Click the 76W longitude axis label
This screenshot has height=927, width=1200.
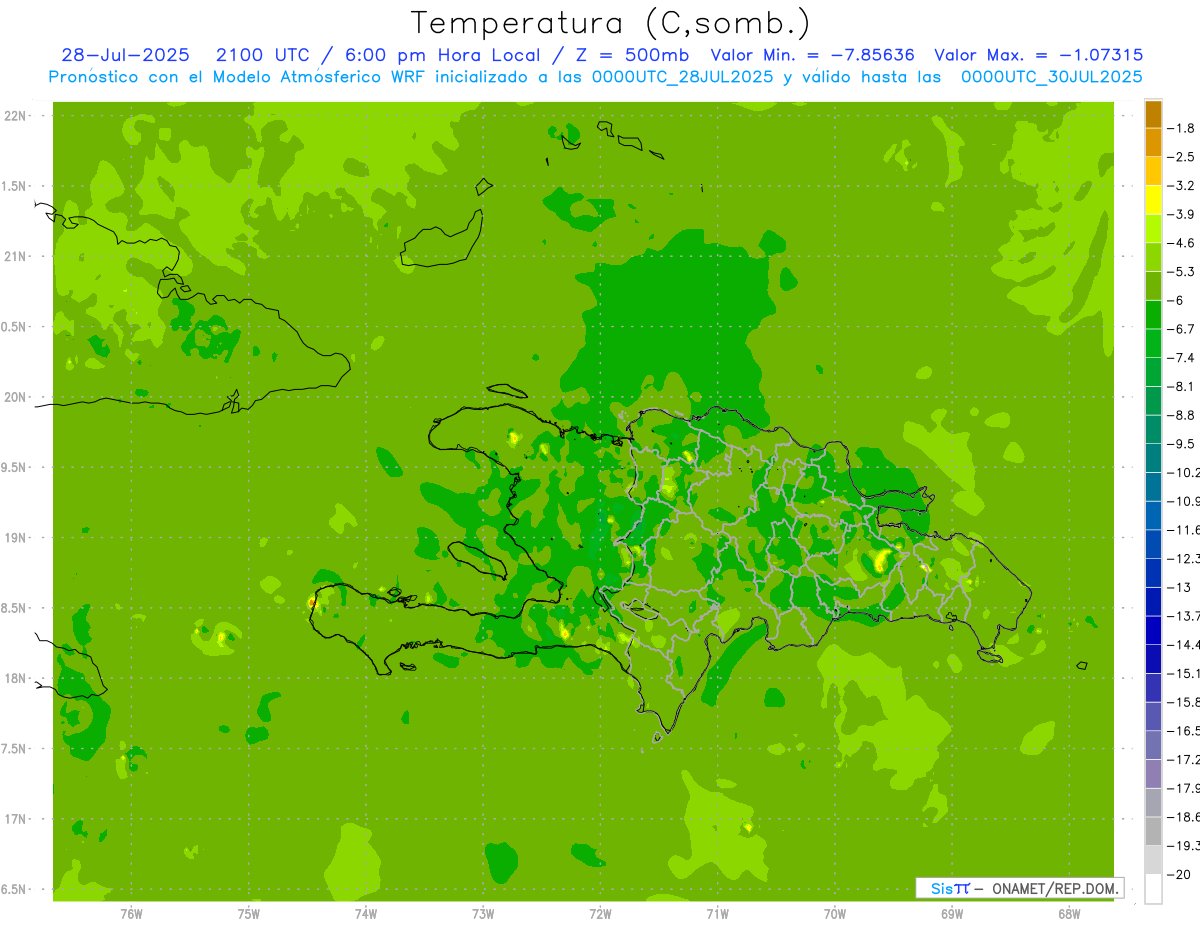[x=131, y=913]
